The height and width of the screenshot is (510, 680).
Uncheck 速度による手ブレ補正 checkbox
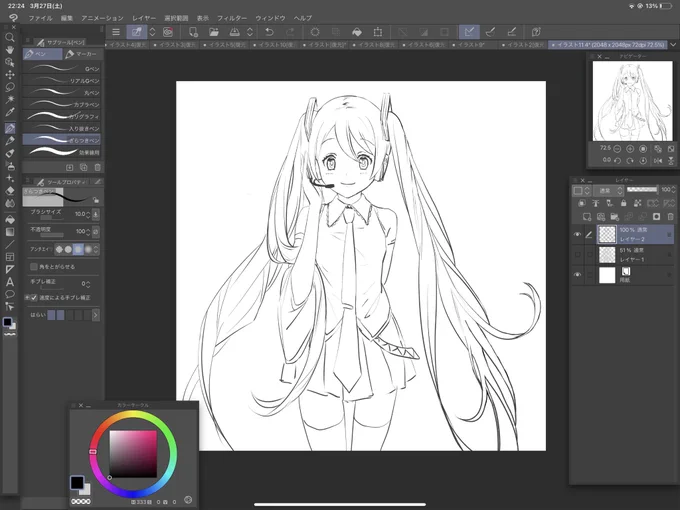34,298
